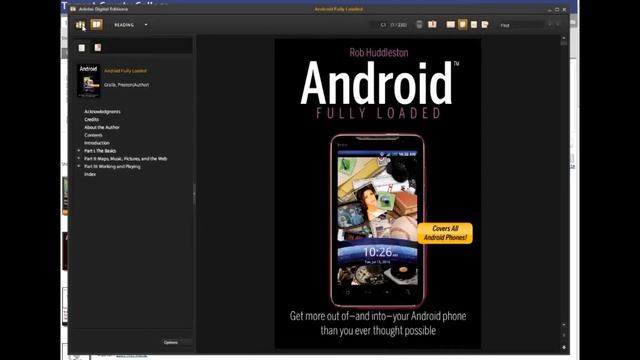Select the highlighted fit-page view icon
Viewport: 640px width, 360px height.
(x=462, y=24)
